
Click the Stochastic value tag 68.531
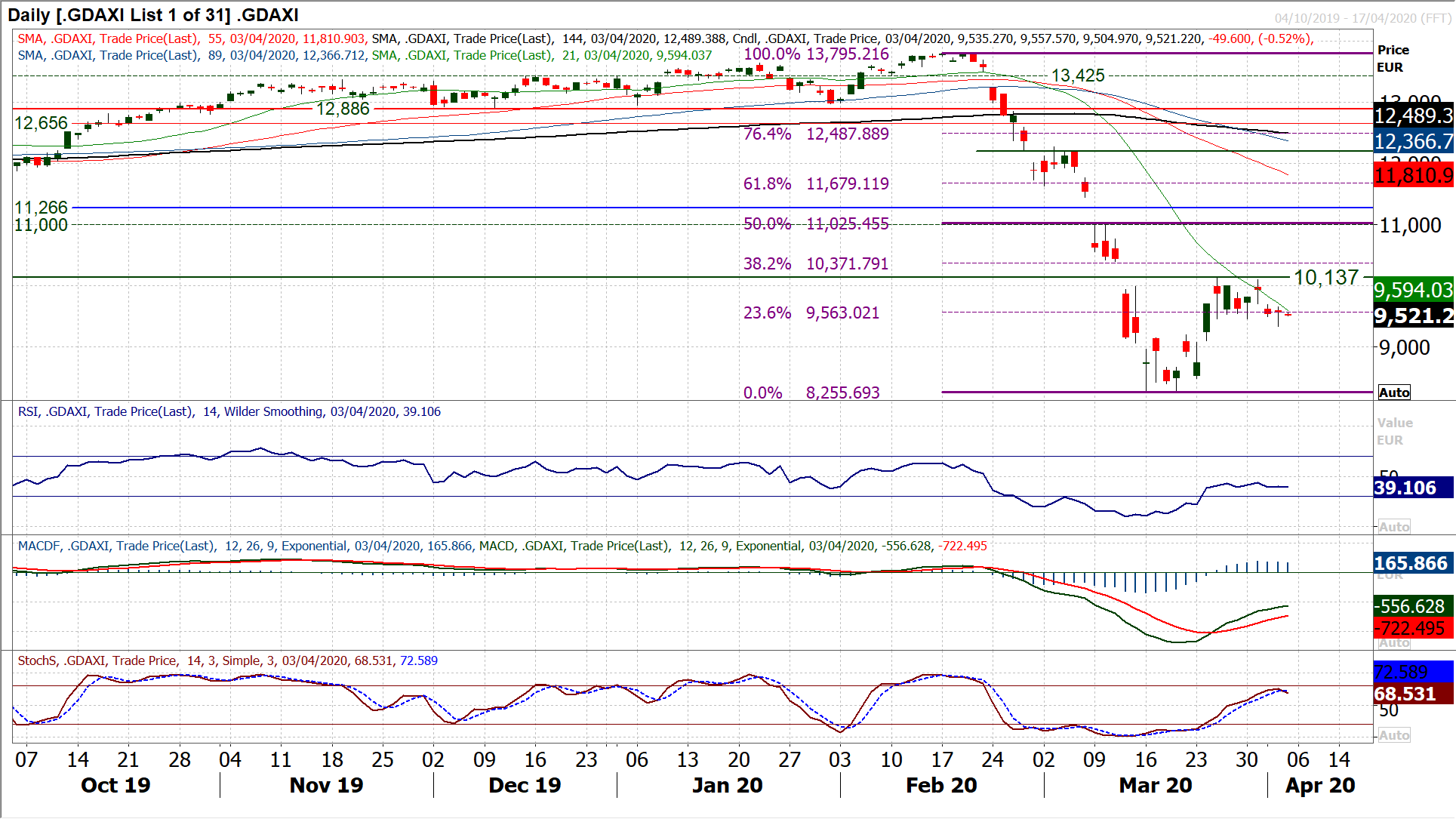coord(1413,694)
